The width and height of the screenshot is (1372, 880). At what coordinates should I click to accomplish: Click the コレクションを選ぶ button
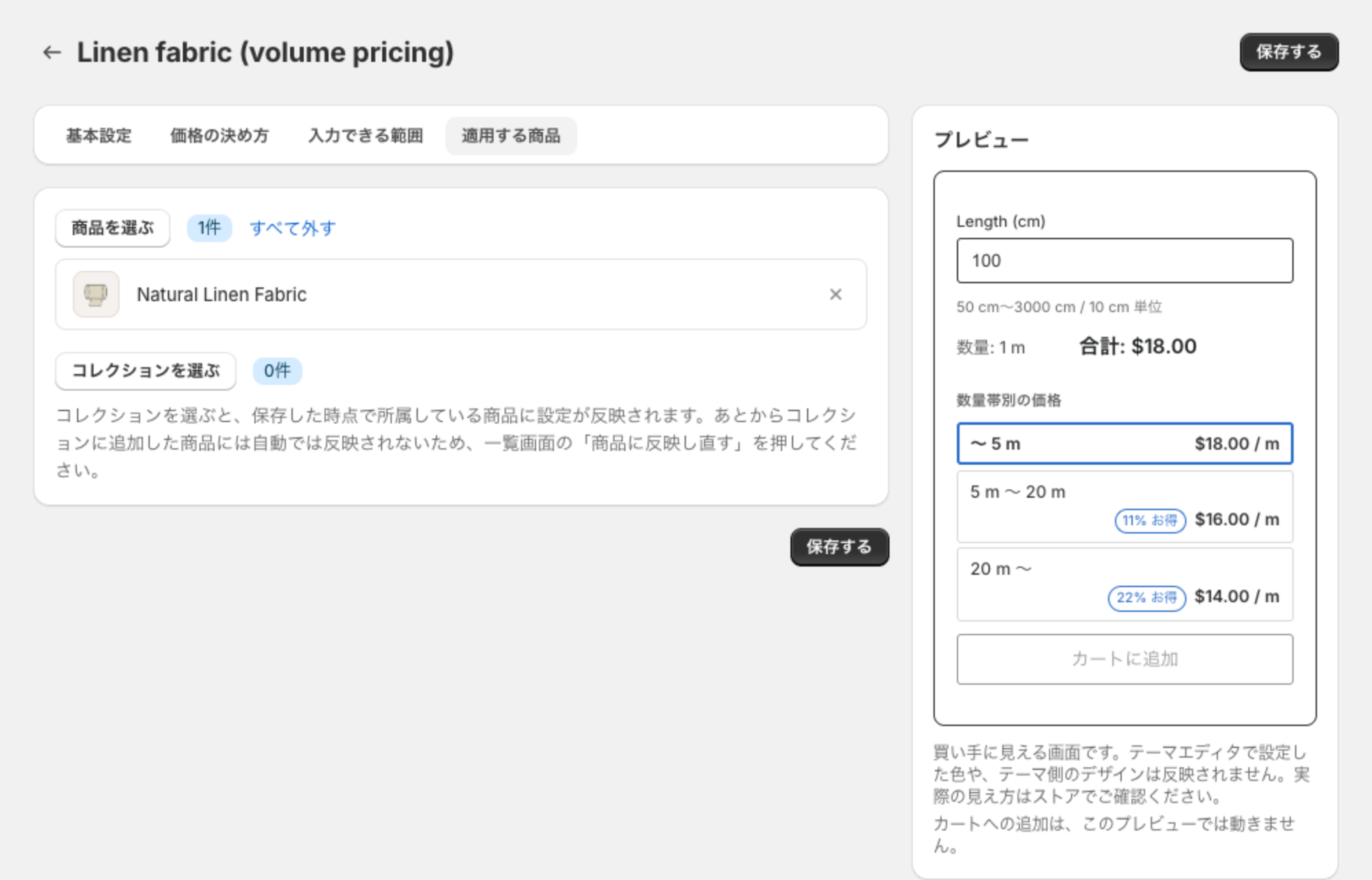[x=146, y=371]
